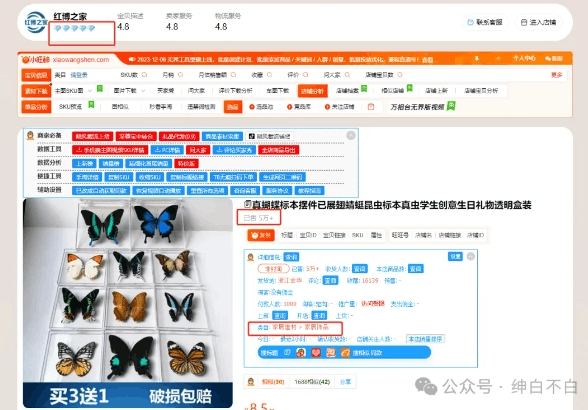
Task: Click the clipboard icon after 关注店铺
Action: (371, 107)
